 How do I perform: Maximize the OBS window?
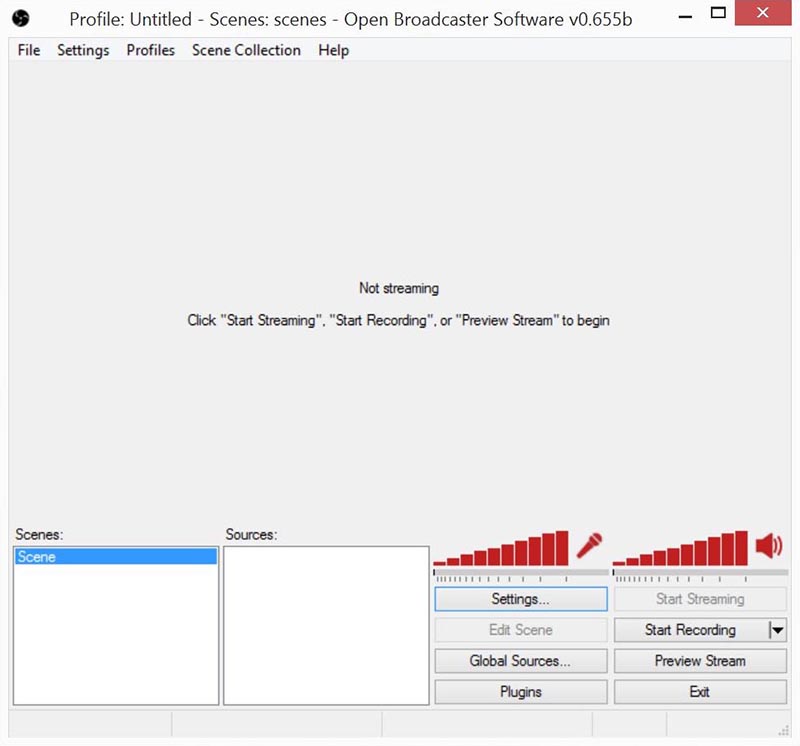718,13
